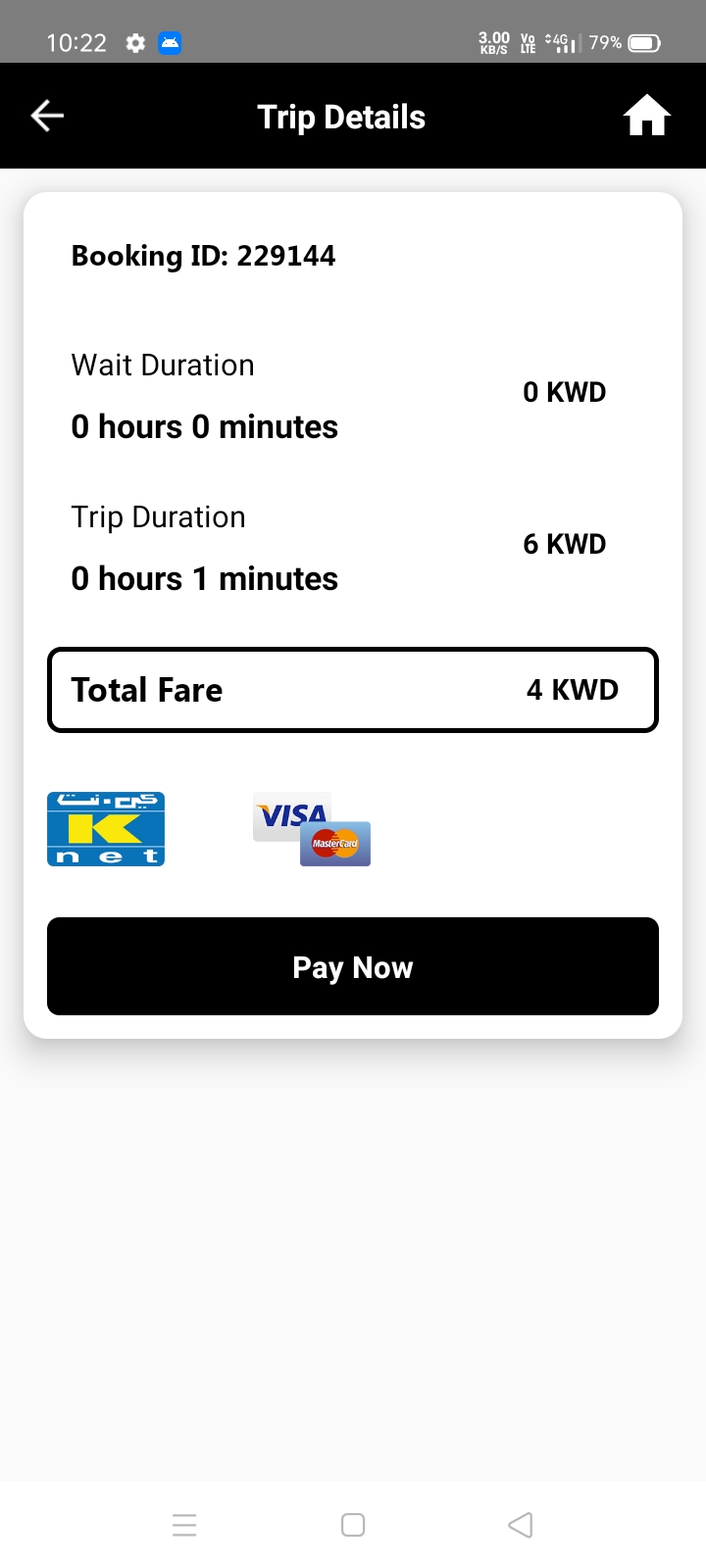The image size is (706, 1568).
Task: Tap the settings gear in status bar
Action: (135, 43)
